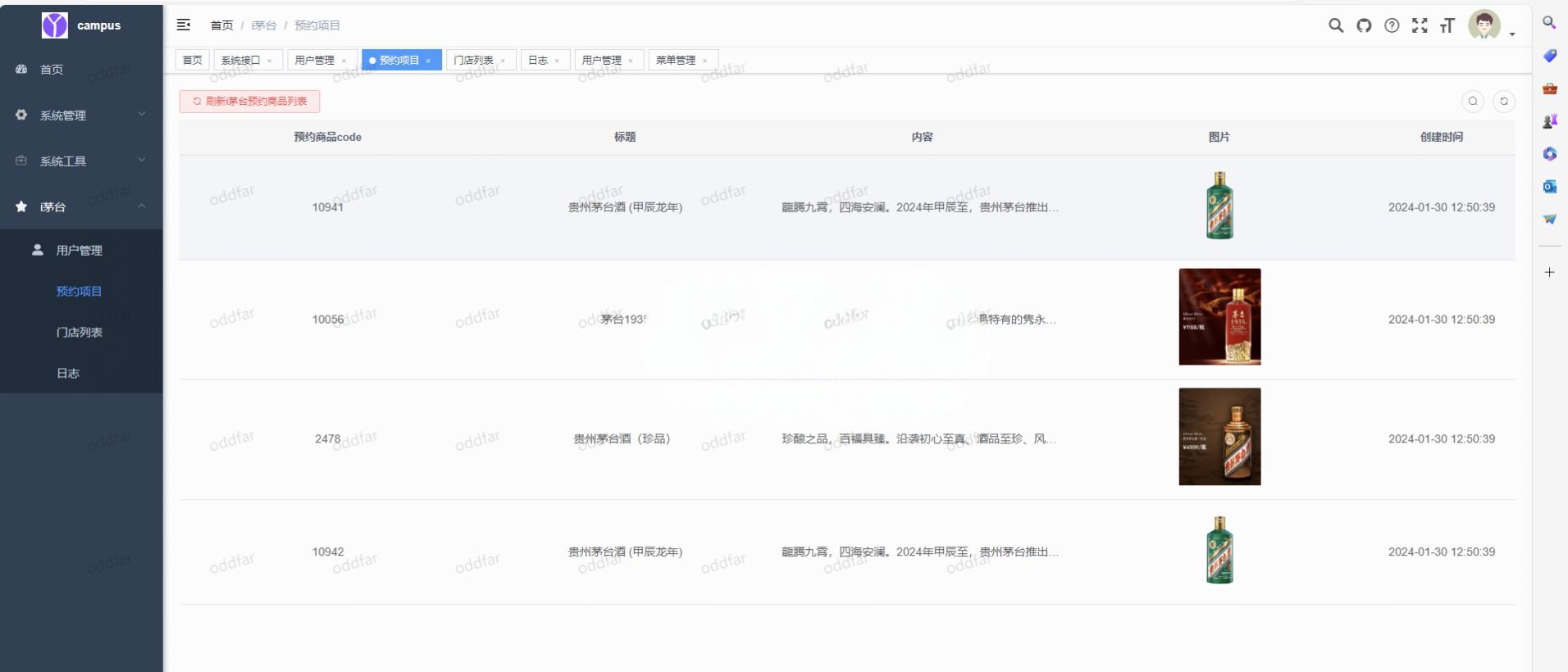The image size is (1568, 672).
Task: Click content starting 珍酿之品
Action: coord(918,439)
